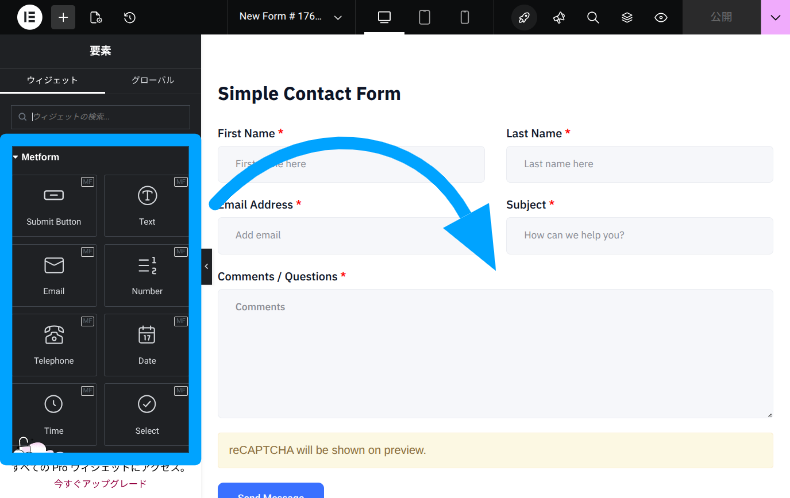
Task: Click the 公開 publish button
Action: (x=721, y=17)
